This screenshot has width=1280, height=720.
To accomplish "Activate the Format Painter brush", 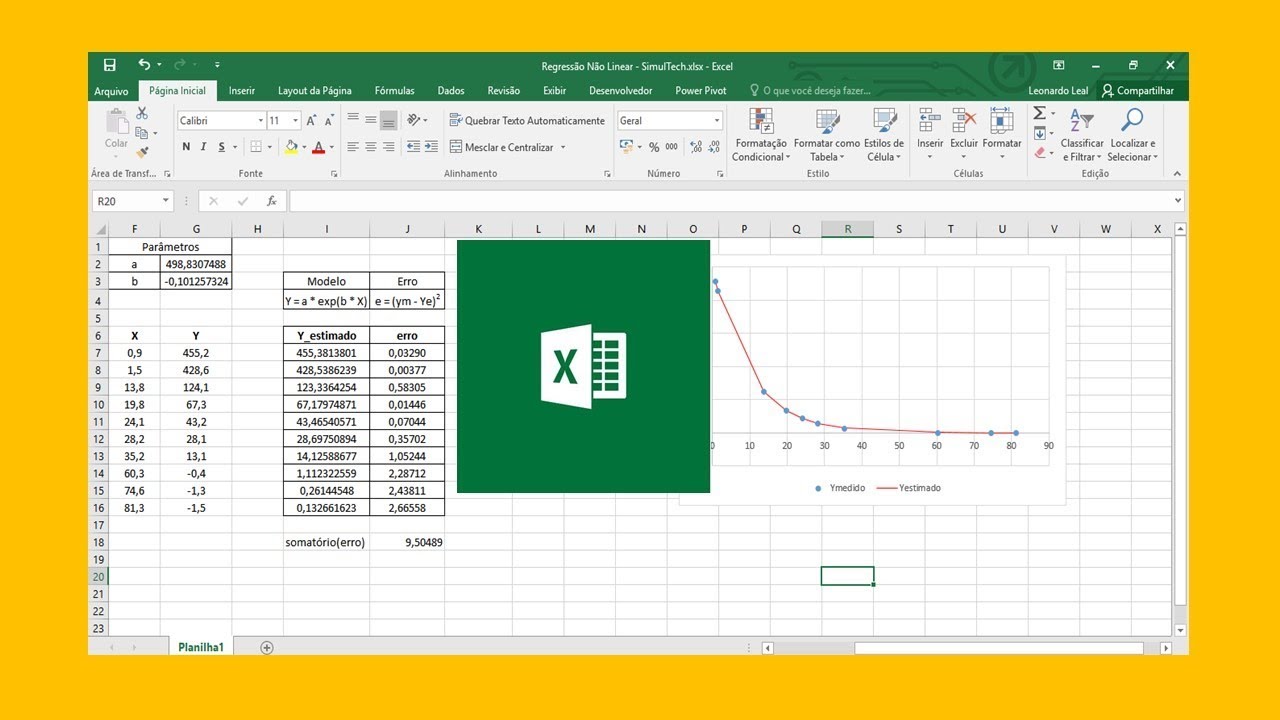I will point(141,152).
